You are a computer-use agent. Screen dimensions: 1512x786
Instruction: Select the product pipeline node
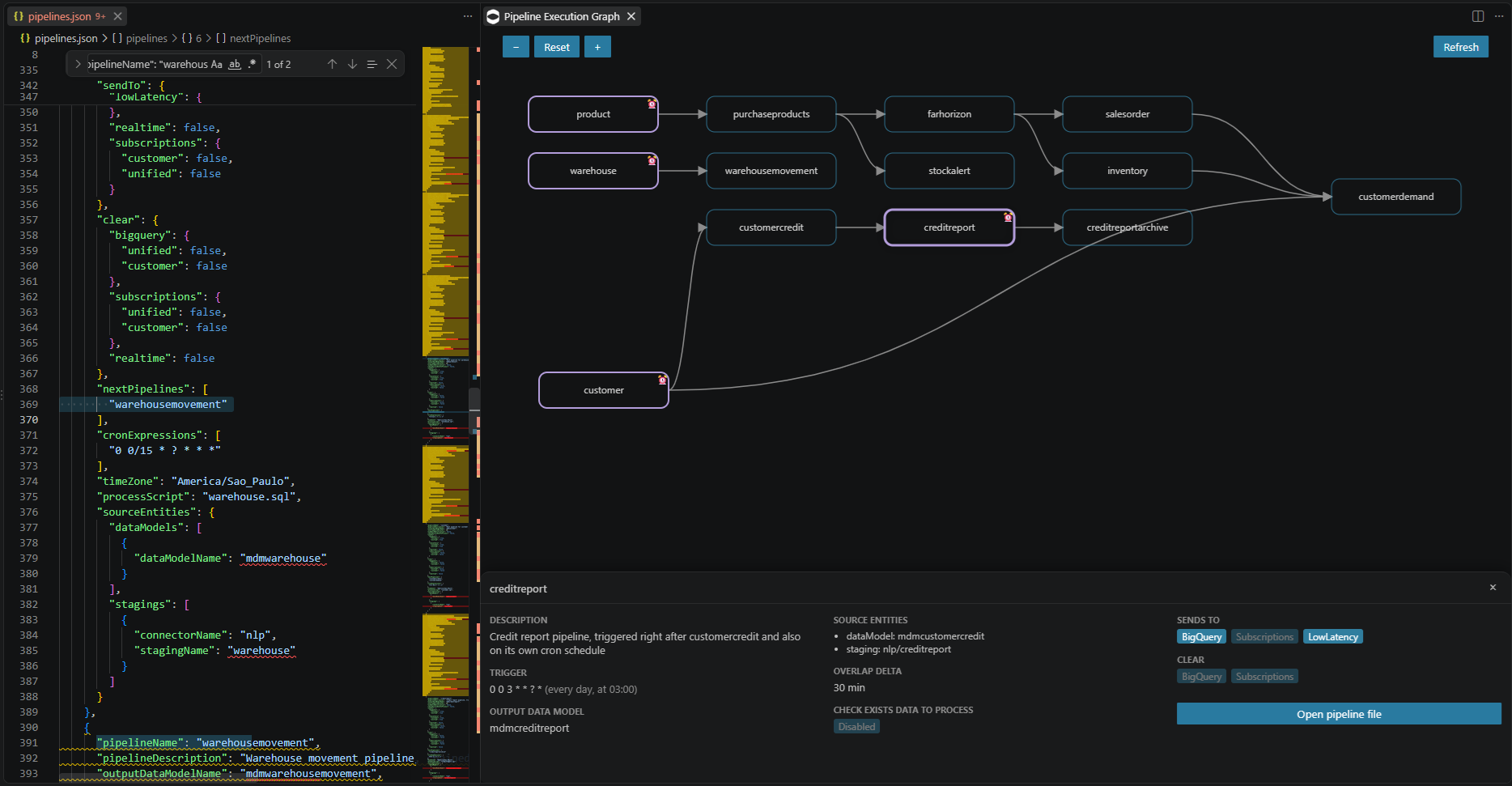[x=593, y=114]
